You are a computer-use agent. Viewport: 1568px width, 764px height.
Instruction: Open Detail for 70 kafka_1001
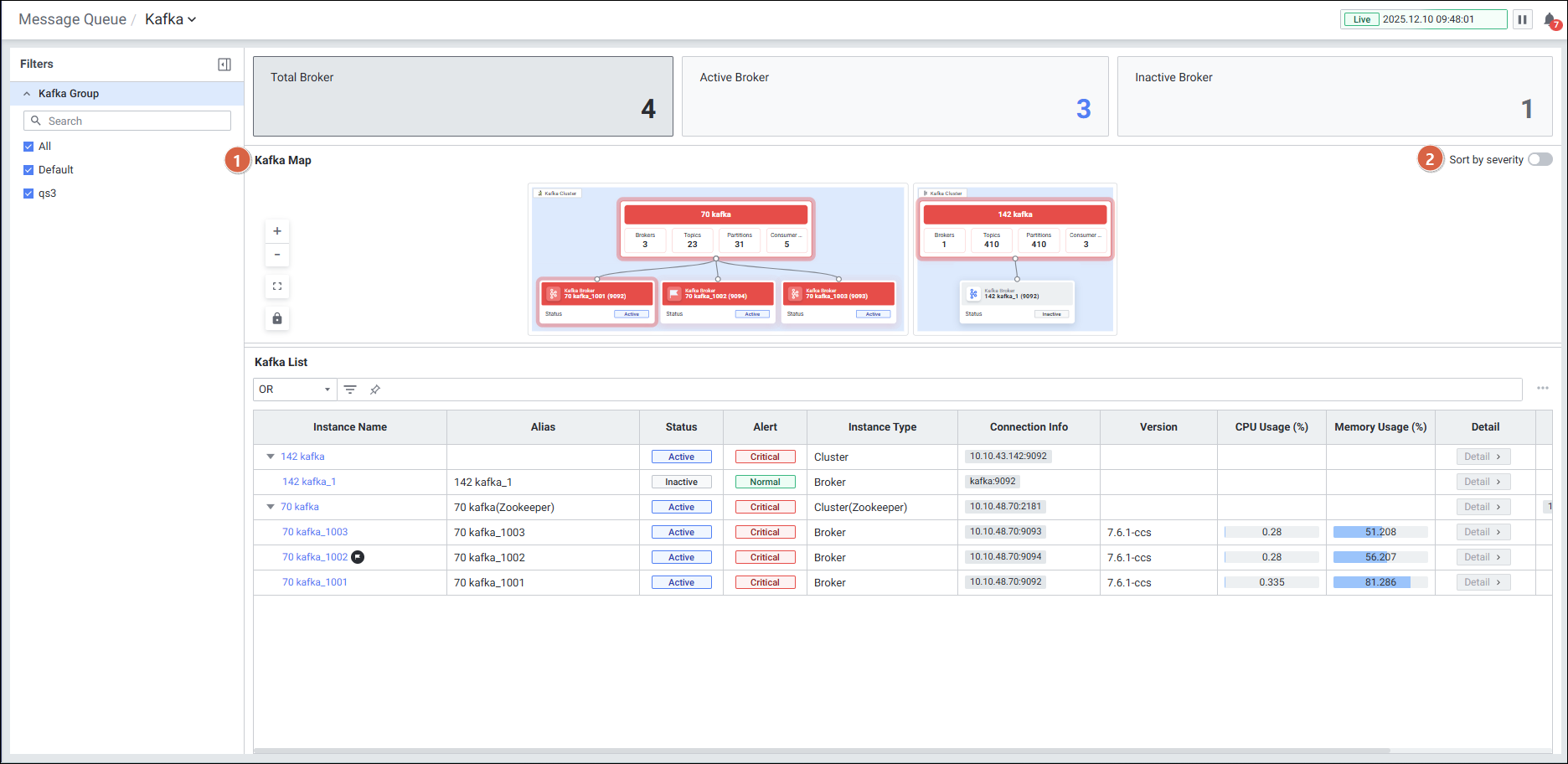[x=1483, y=582]
